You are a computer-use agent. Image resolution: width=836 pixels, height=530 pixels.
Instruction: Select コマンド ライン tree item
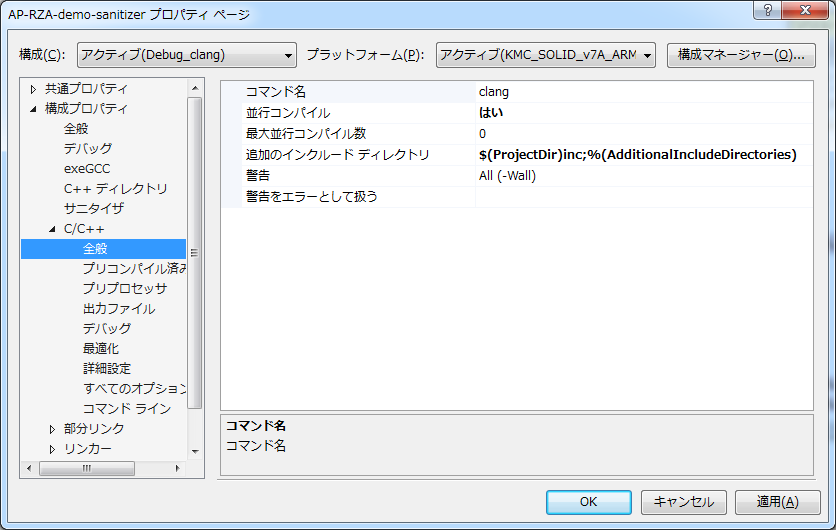coord(127,408)
